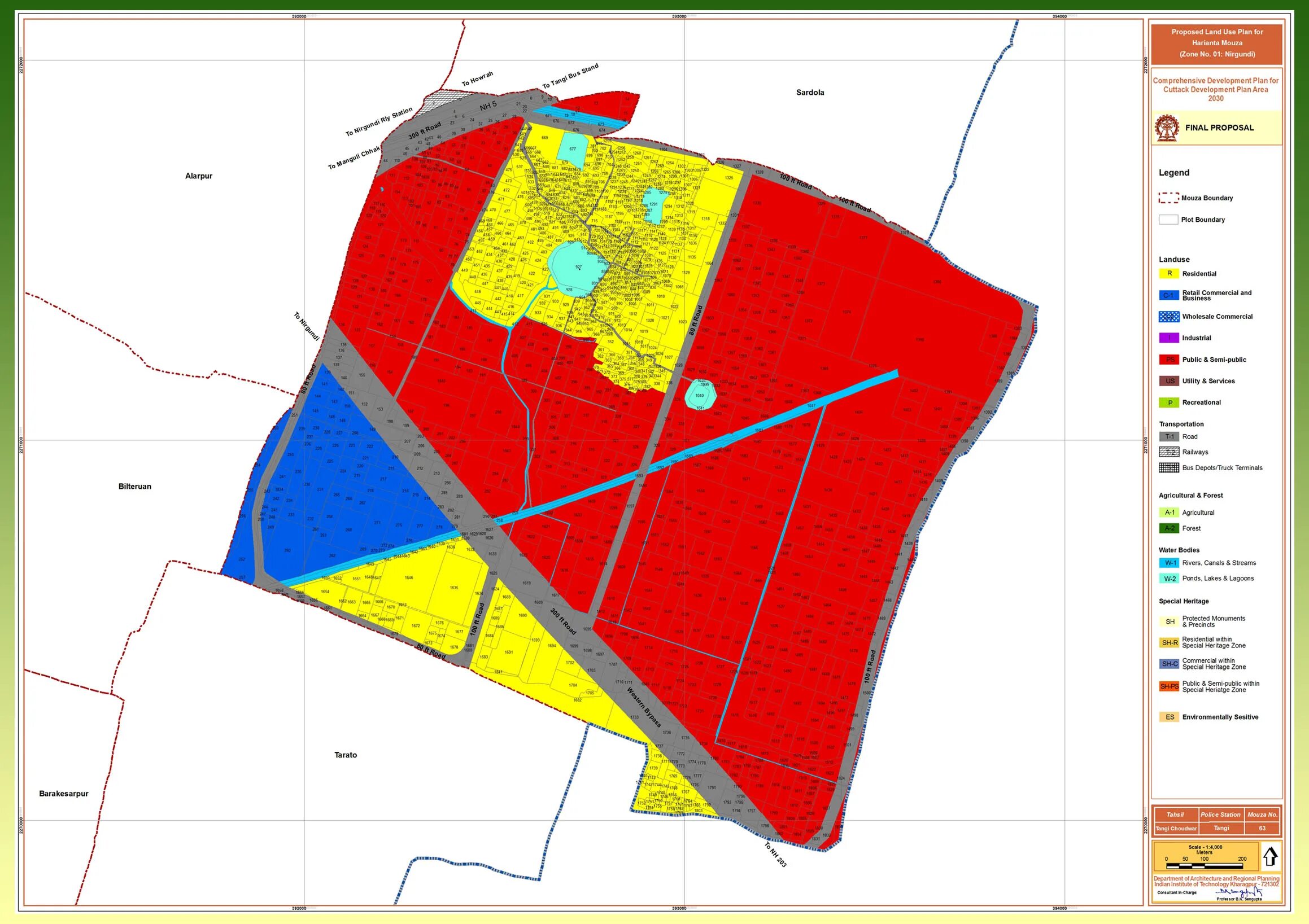Click the Forest A-2 green swatch

[x=1169, y=528]
